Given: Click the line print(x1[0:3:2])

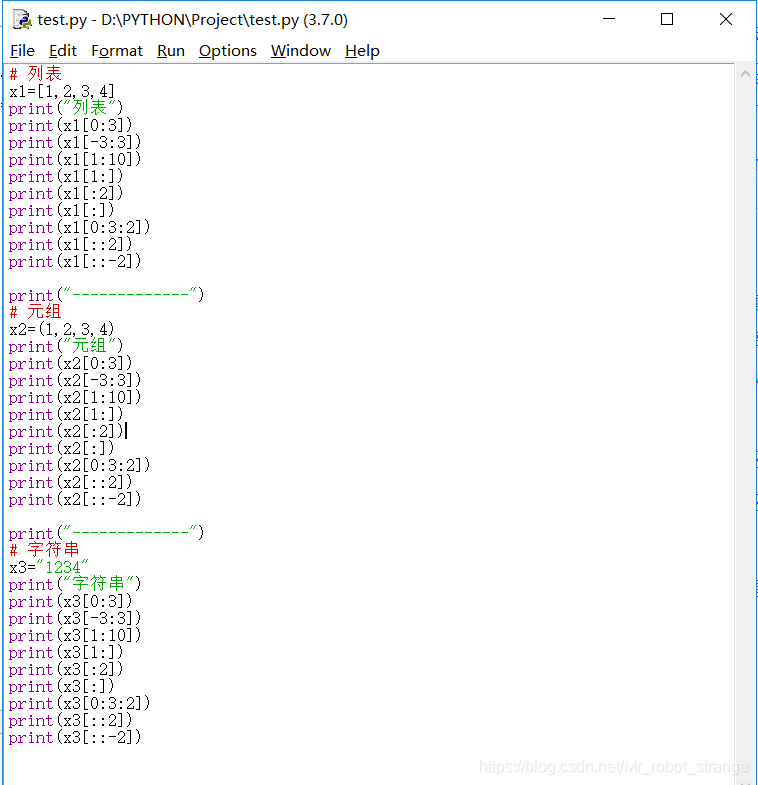Looking at the screenshot, I should point(79,227).
